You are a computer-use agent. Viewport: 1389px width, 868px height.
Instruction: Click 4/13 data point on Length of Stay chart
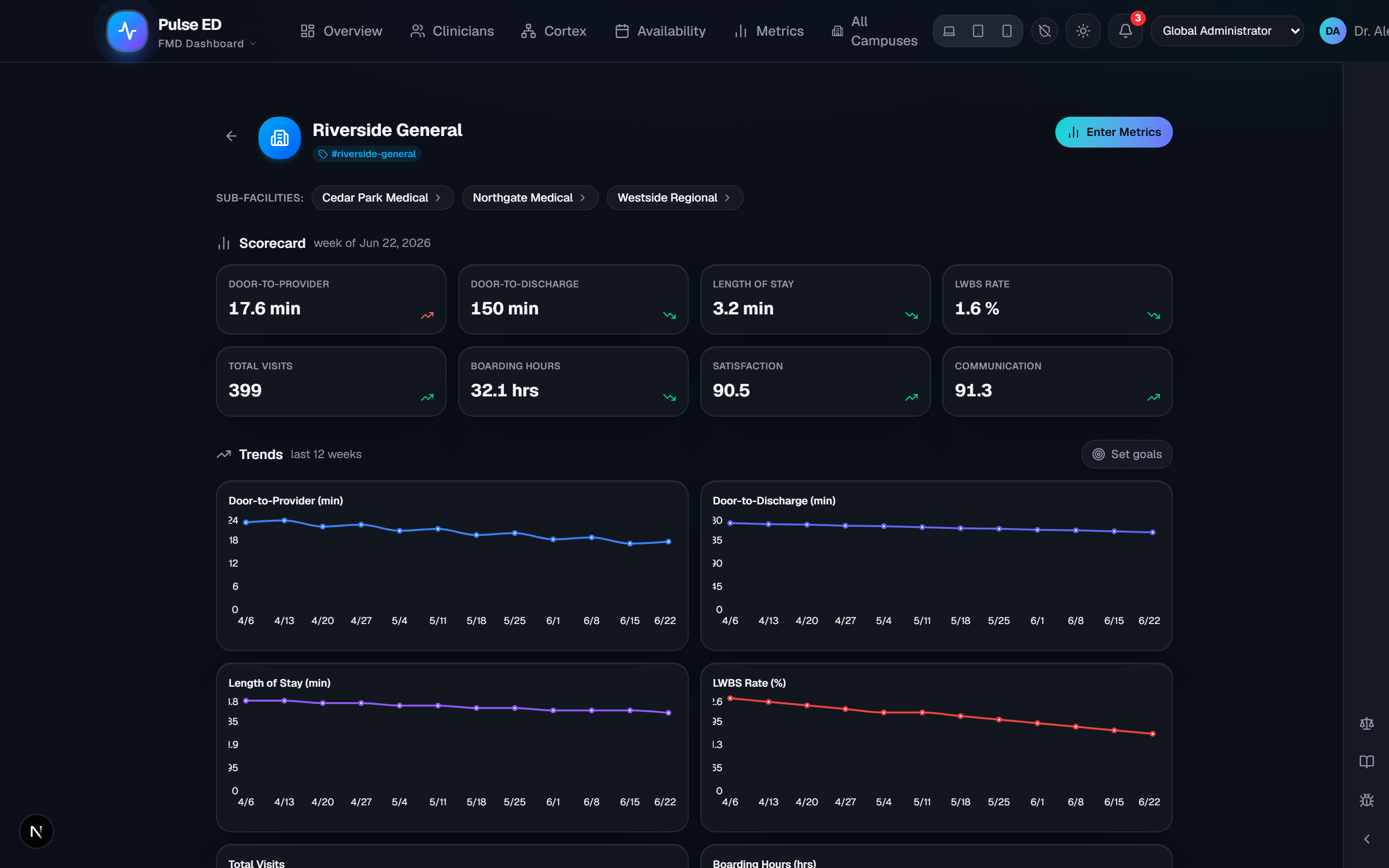click(x=284, y=700)
